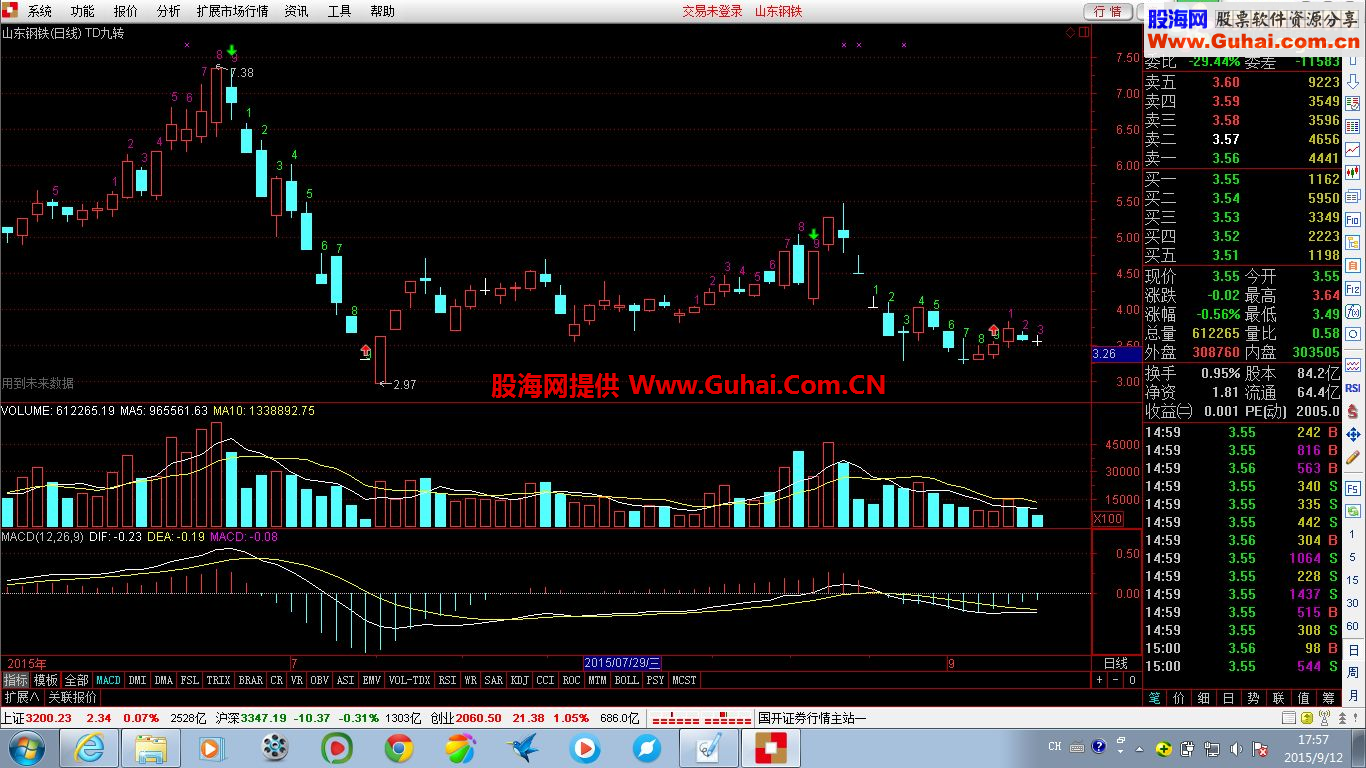Click the blue down-arrow sidebar icon
The image size is (1366, 768).
(x=1352, y=83)
